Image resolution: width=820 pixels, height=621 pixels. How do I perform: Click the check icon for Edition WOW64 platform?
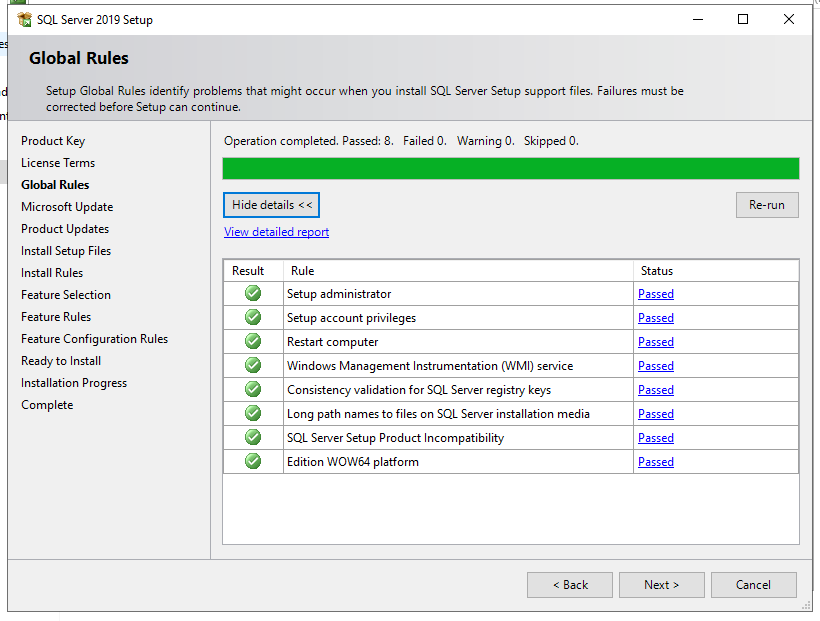253,461
